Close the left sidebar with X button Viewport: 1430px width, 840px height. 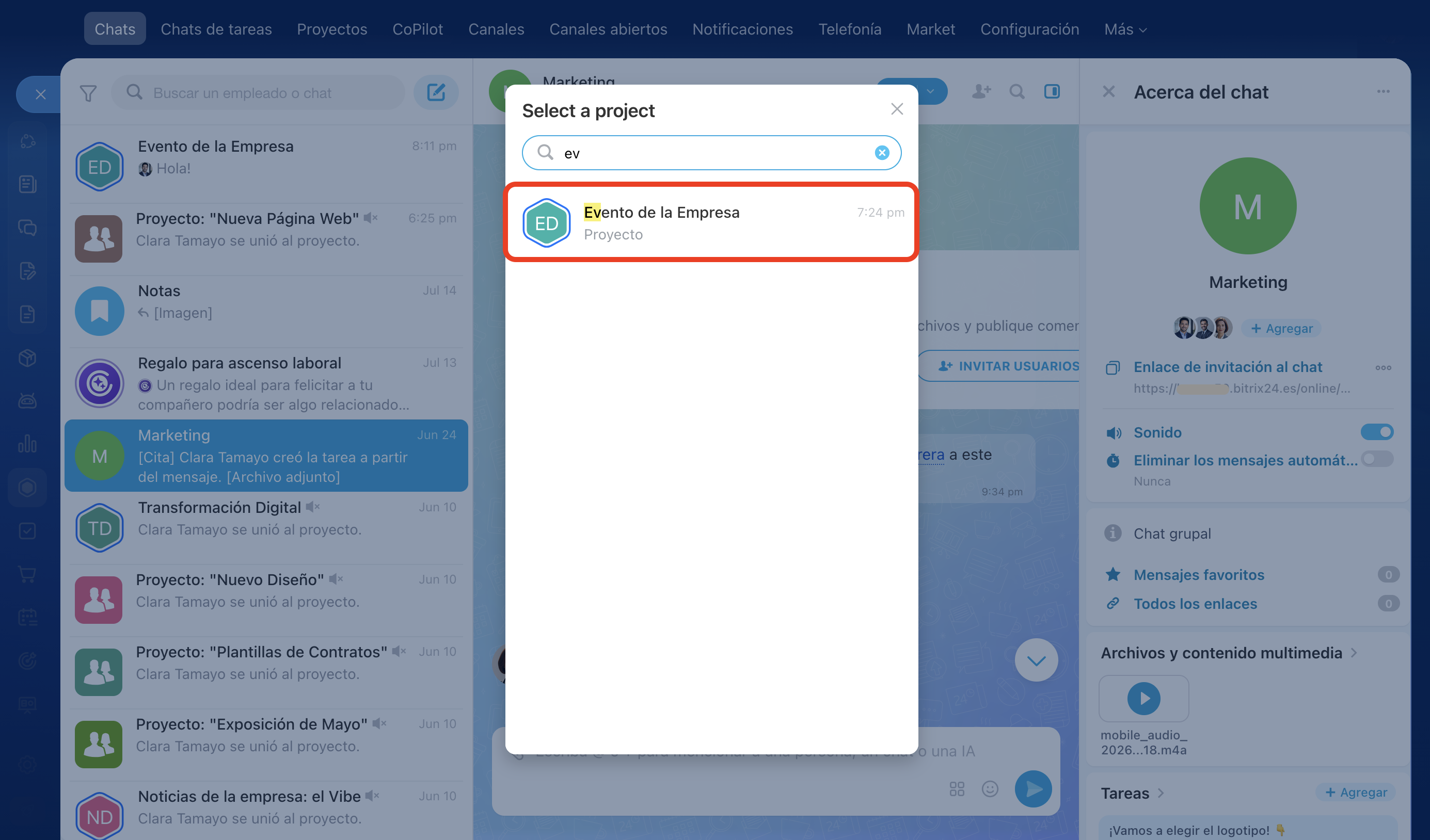[40, 94]
